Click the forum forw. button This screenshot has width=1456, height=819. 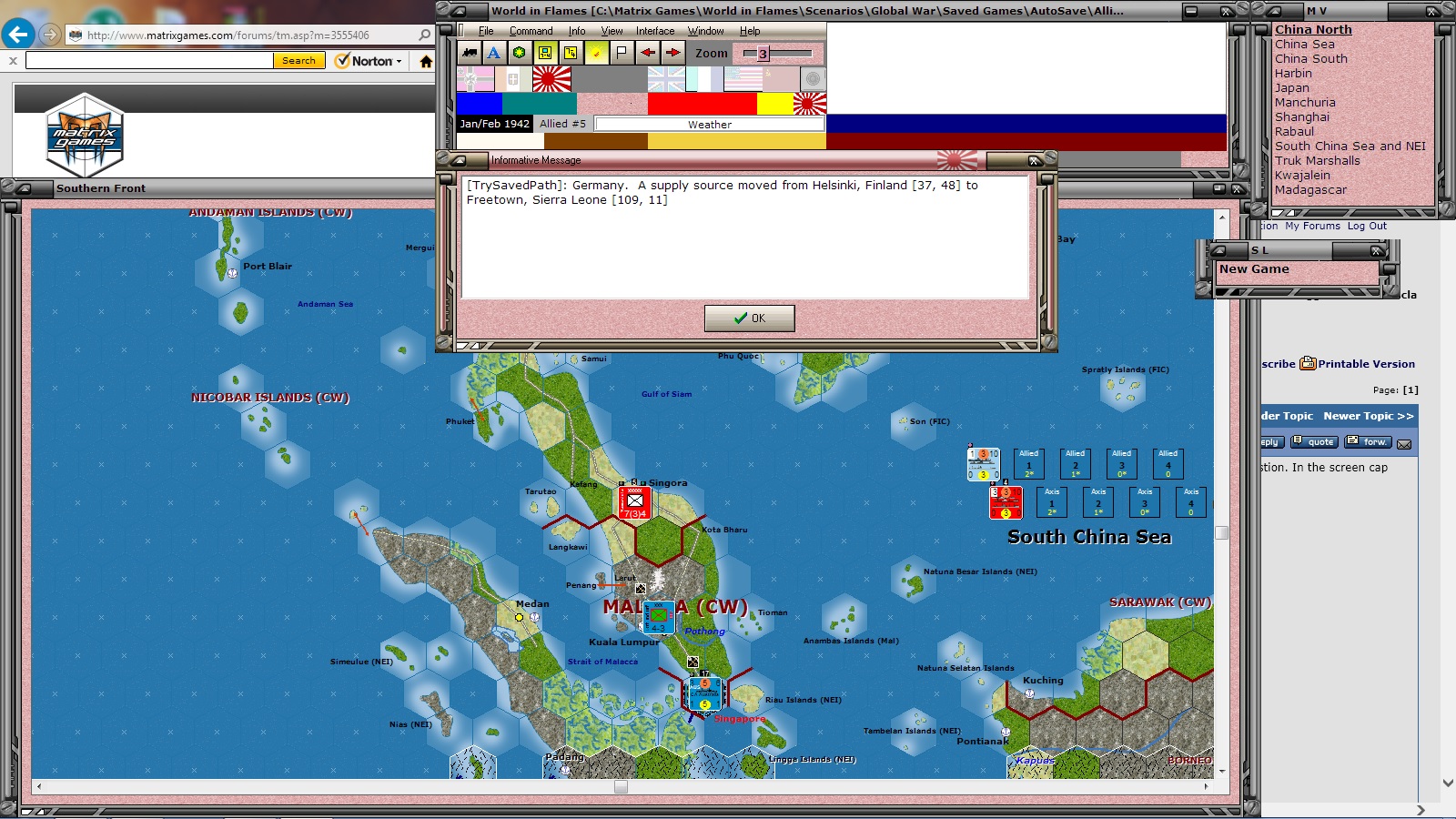point(1369,442)
